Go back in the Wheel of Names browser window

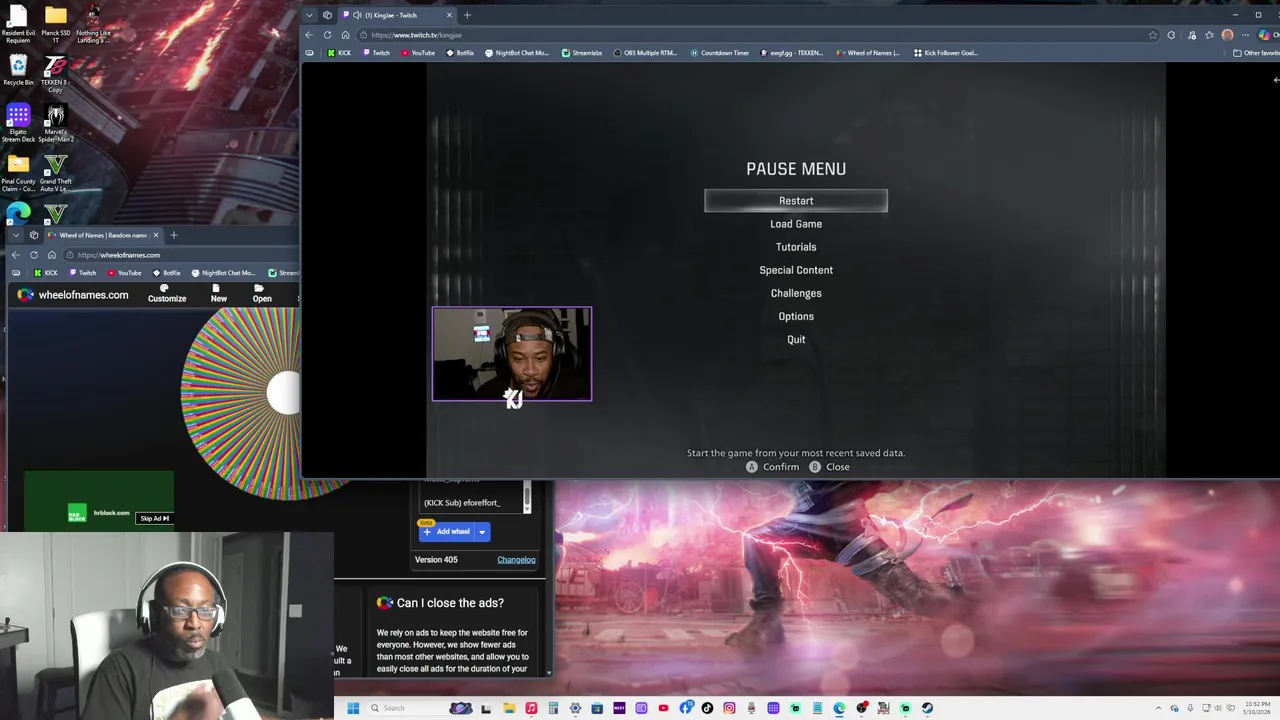(x=15, y=255)
